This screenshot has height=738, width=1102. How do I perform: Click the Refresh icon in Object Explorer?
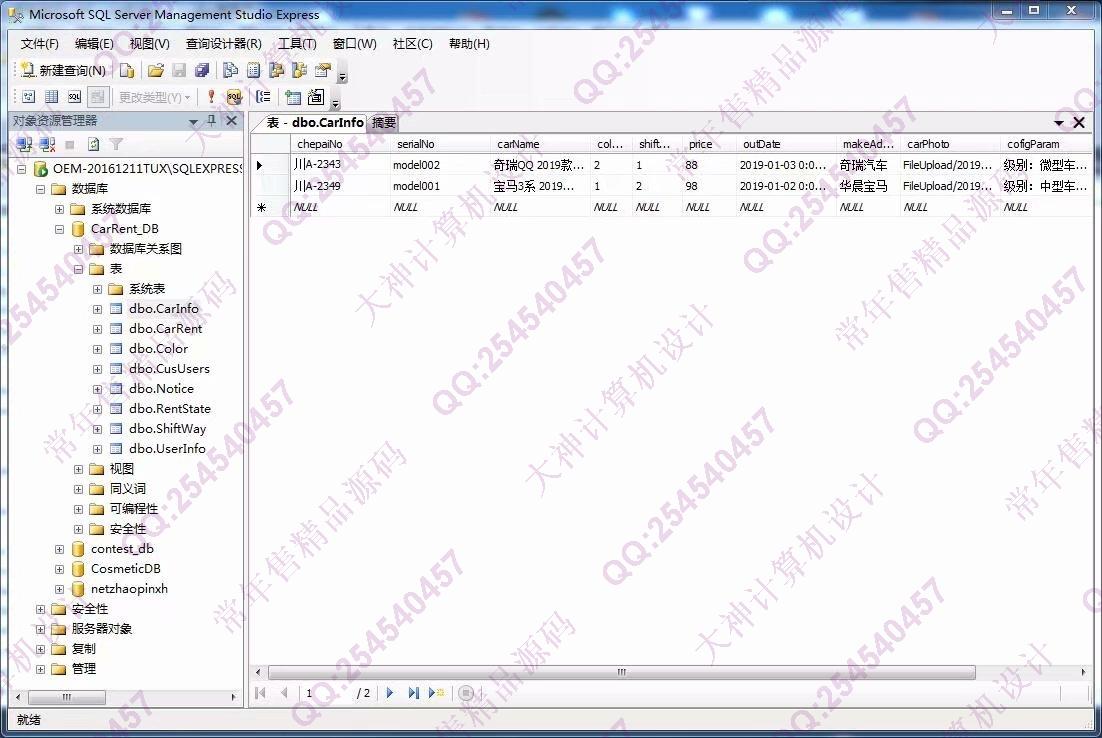pyautogui.click(x=93, y=145)
